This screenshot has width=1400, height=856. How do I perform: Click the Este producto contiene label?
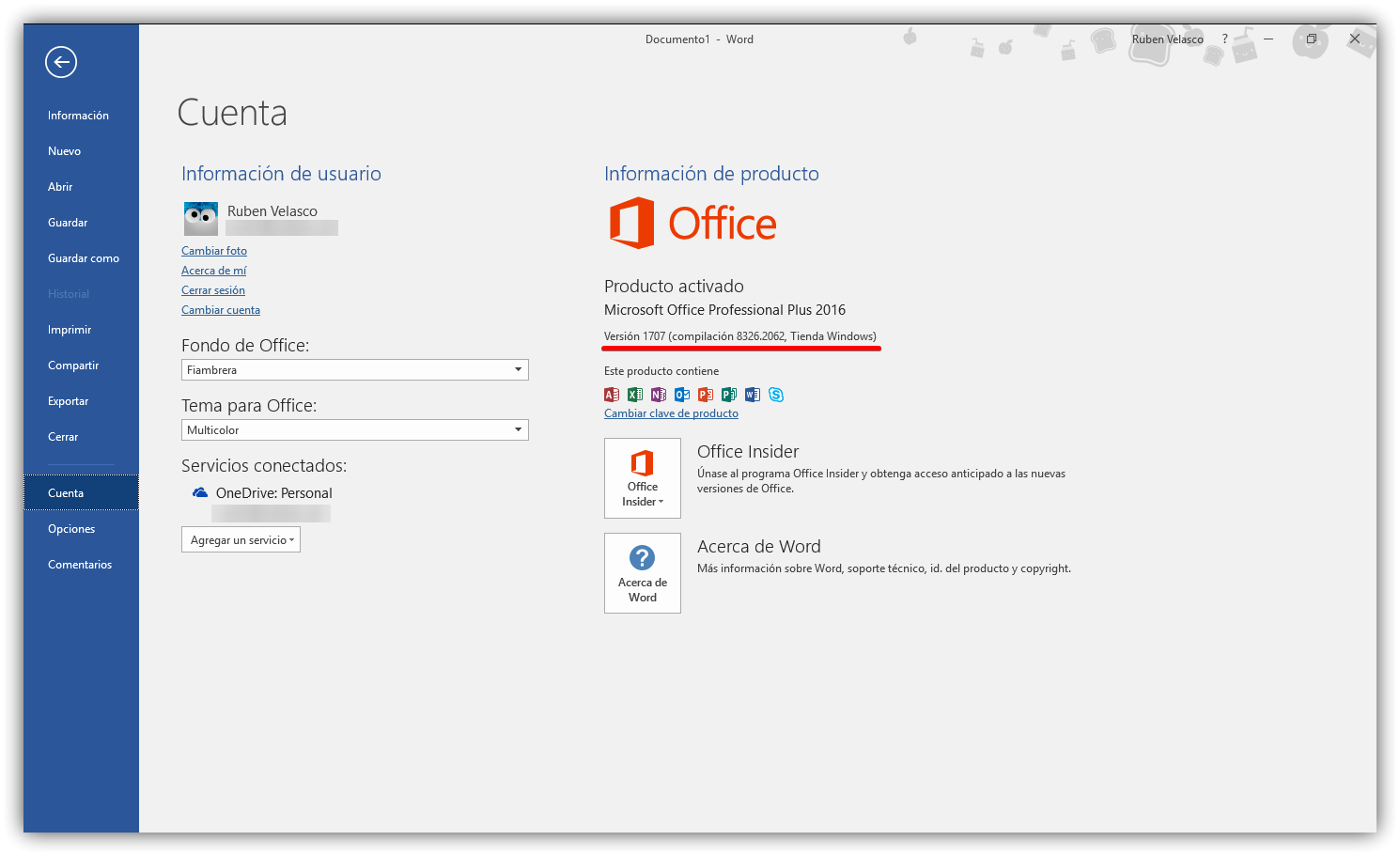point(661,371)
